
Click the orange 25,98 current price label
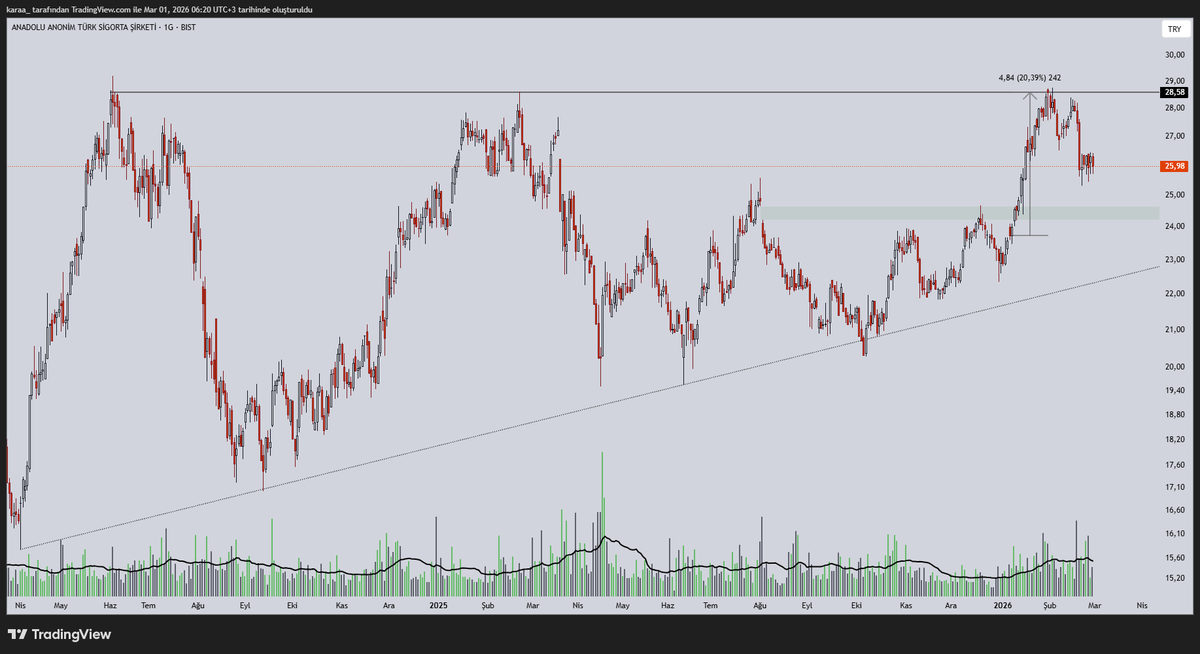1174,166
